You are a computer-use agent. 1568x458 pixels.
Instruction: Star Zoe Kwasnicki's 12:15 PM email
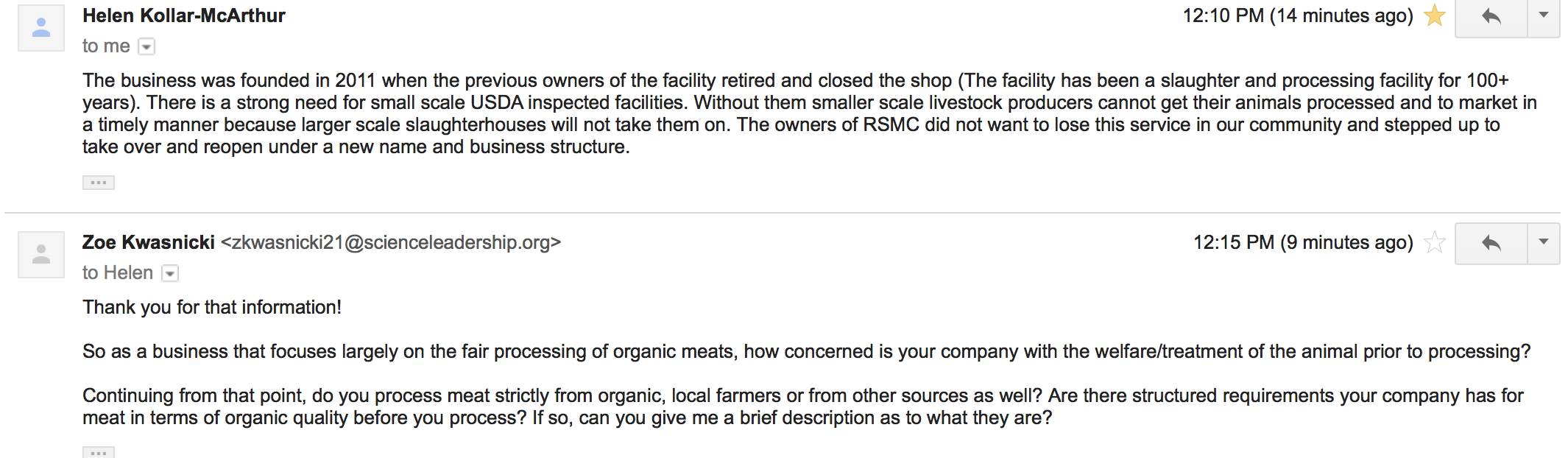pyautogui.click(x=1434, y=242)
